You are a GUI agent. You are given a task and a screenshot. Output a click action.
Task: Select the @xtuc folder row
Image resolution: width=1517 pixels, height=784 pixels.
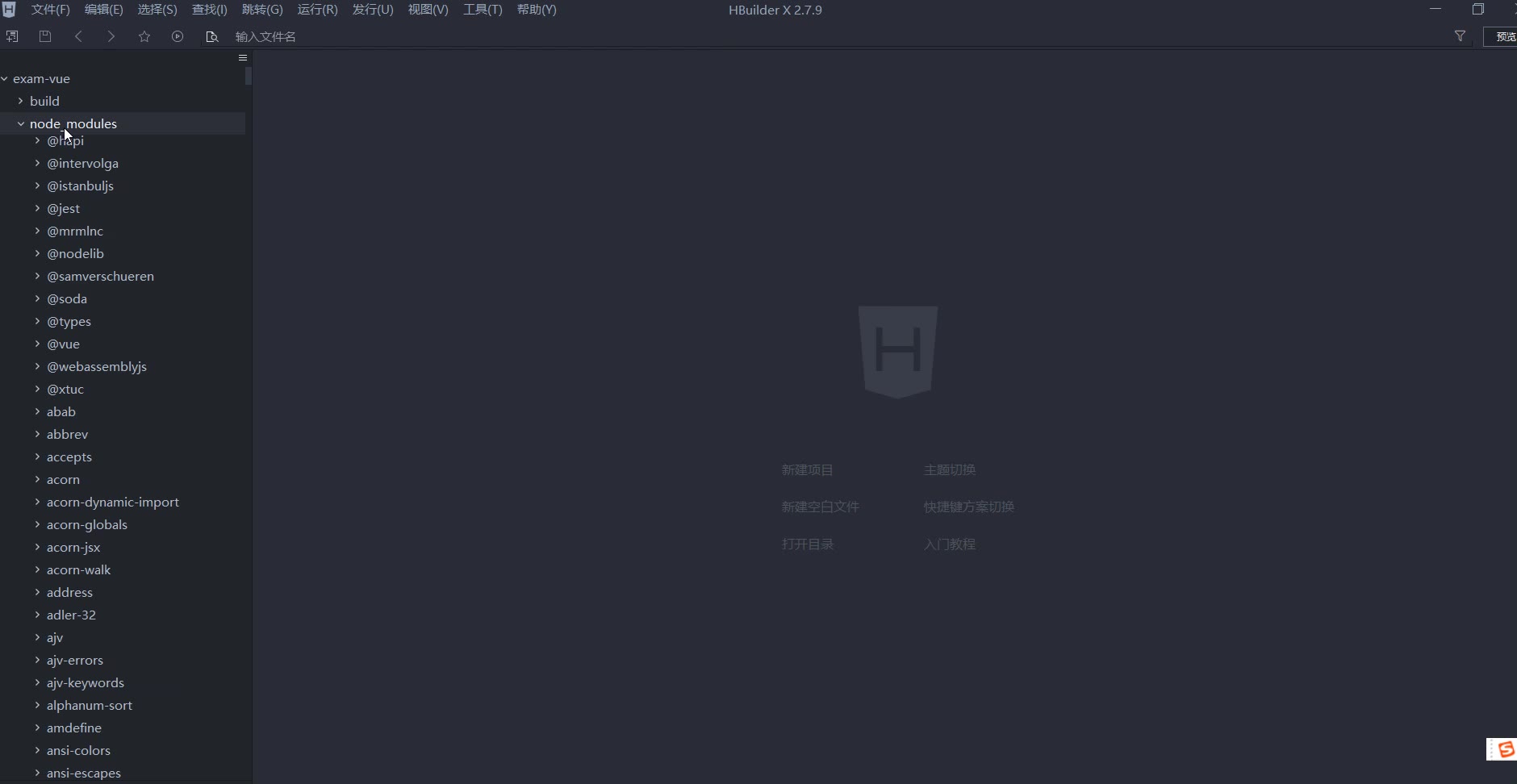coord(123,389)
